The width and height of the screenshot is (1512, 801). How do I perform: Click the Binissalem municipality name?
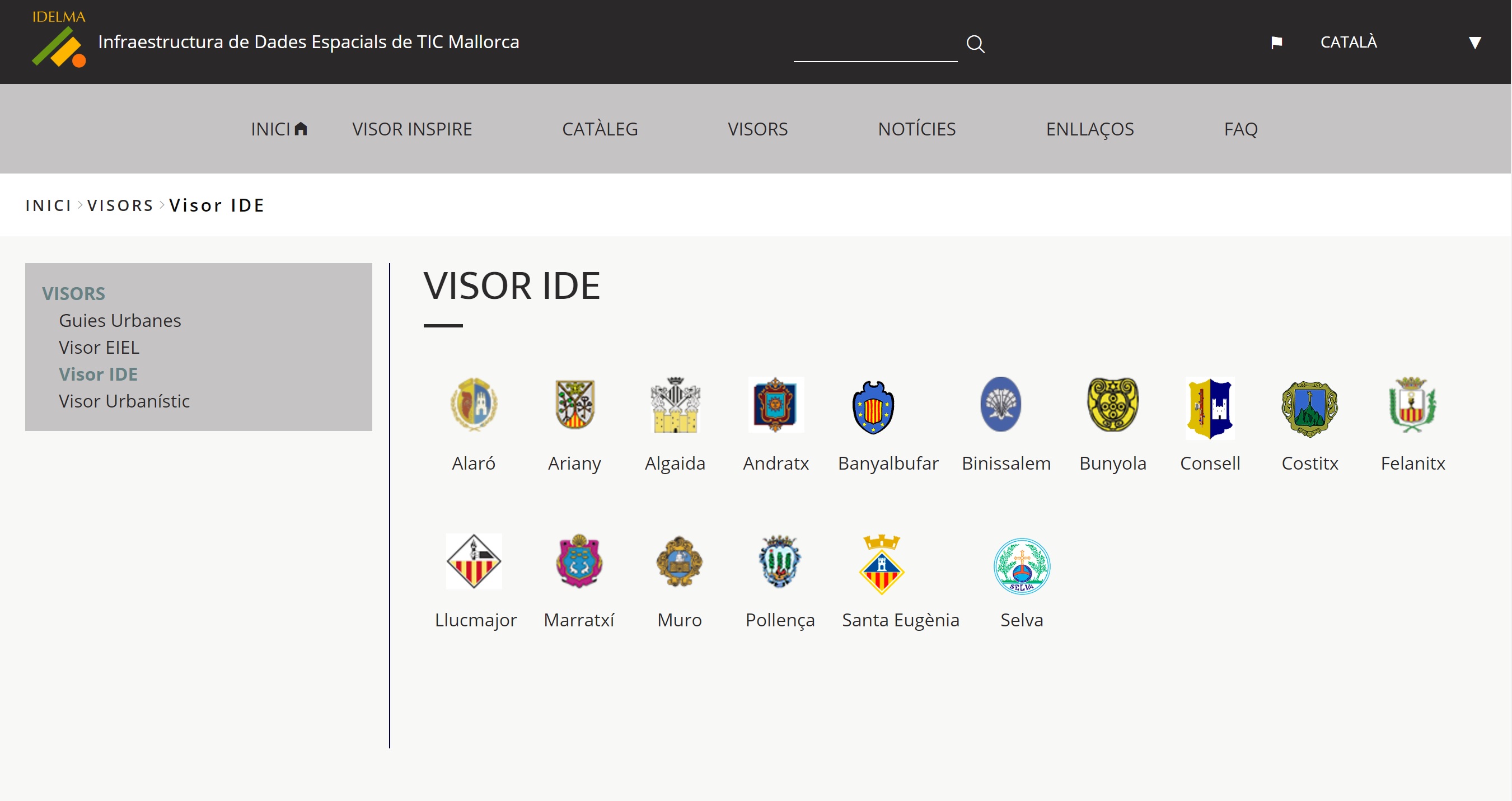pos(1006,463)
